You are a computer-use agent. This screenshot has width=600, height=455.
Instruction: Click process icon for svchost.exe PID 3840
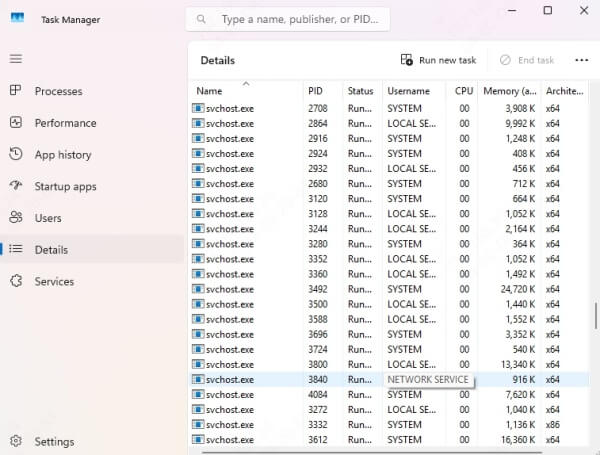click(198, 379)
